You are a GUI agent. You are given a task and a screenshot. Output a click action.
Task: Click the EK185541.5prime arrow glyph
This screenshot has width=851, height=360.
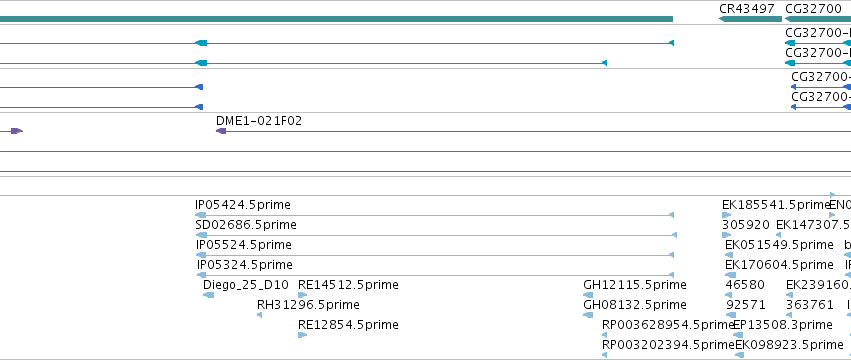tap(727, 215)
